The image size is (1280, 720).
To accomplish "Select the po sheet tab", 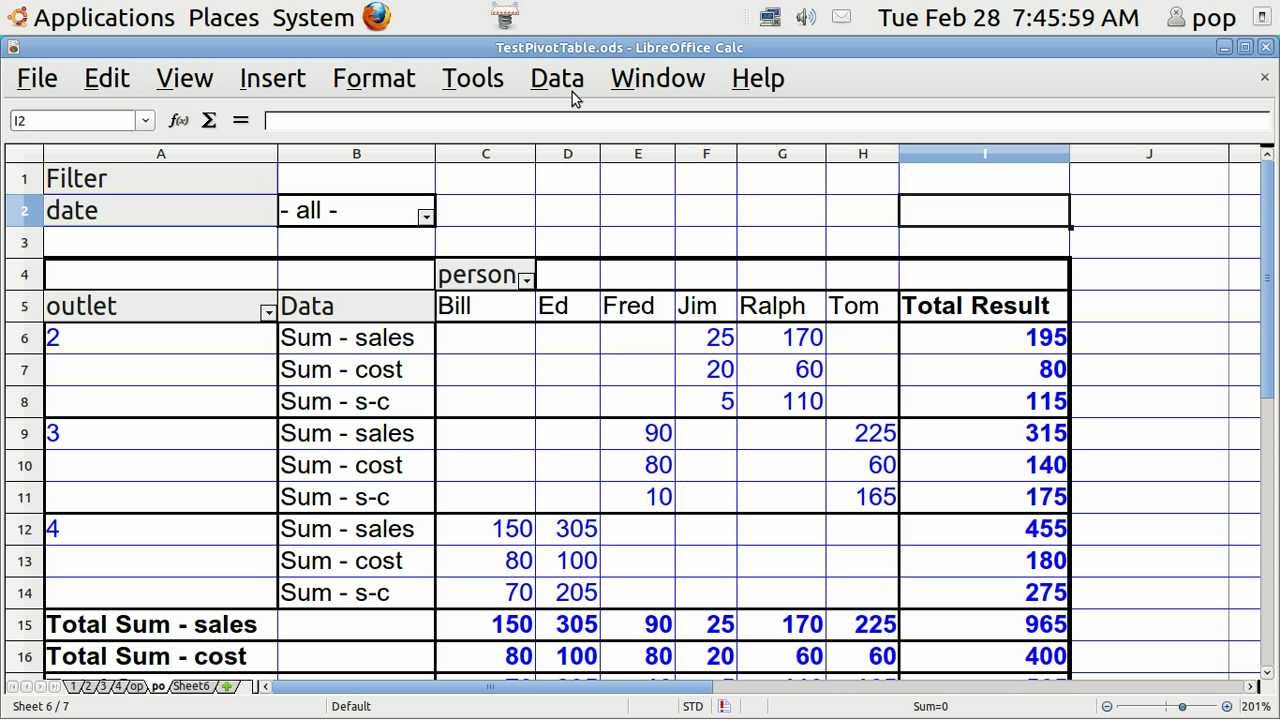I will point(158,687).
